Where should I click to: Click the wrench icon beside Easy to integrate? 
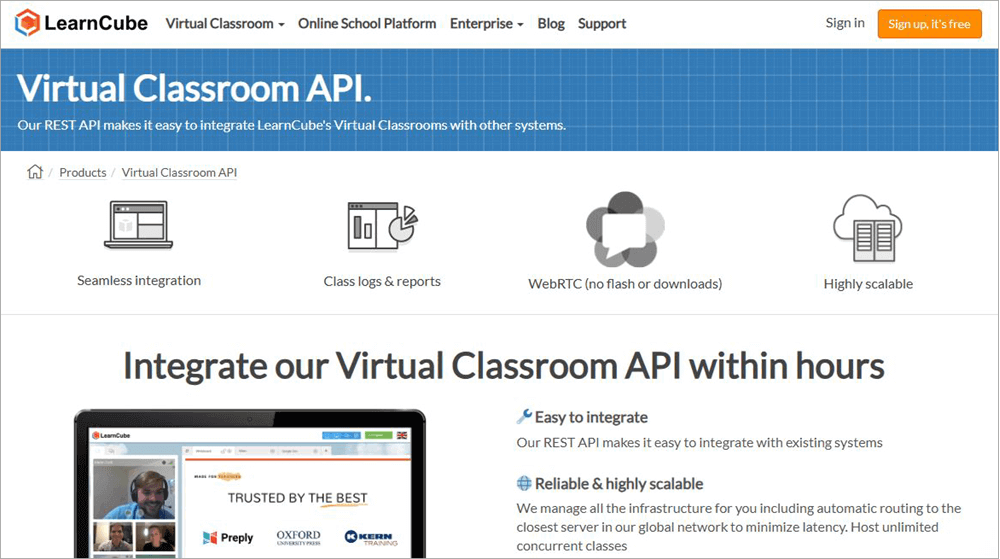coord(524,417)
